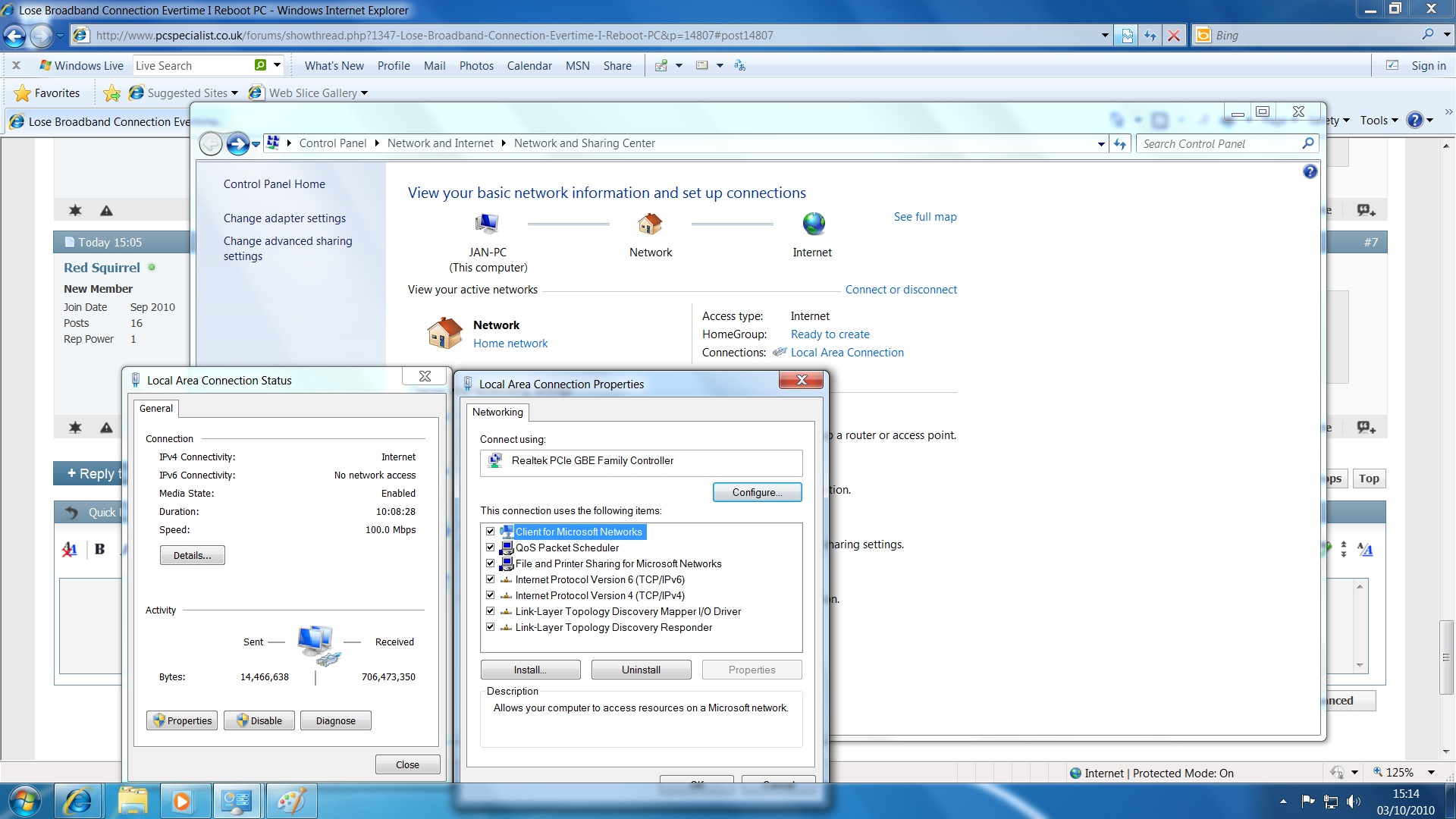
Task: Click Local Area Connection link
Action: 847,353
